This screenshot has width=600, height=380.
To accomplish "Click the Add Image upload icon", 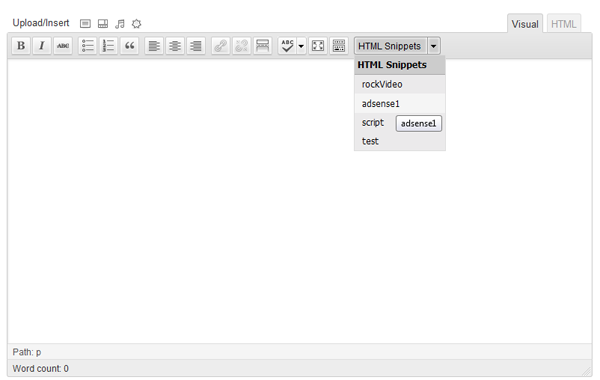I will point(85,24).
